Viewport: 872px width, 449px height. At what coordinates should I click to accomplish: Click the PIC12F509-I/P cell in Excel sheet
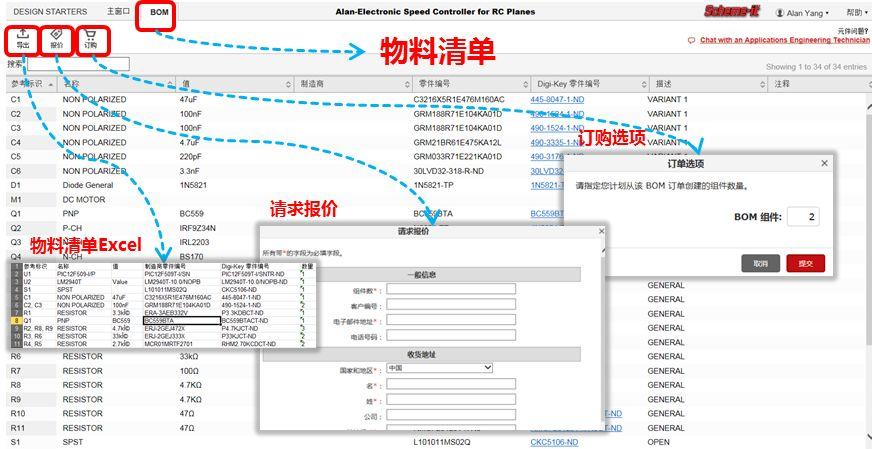76,274
